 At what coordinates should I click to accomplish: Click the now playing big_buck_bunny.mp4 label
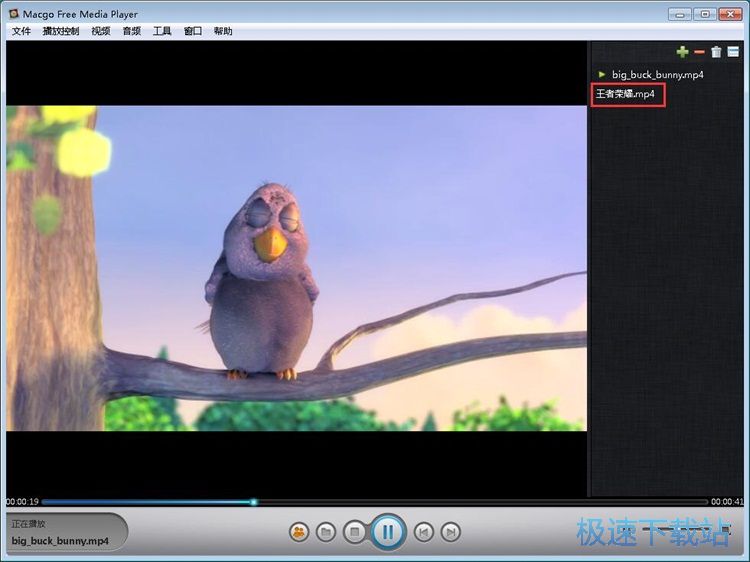pyautogui.click(x=60, y=541)
